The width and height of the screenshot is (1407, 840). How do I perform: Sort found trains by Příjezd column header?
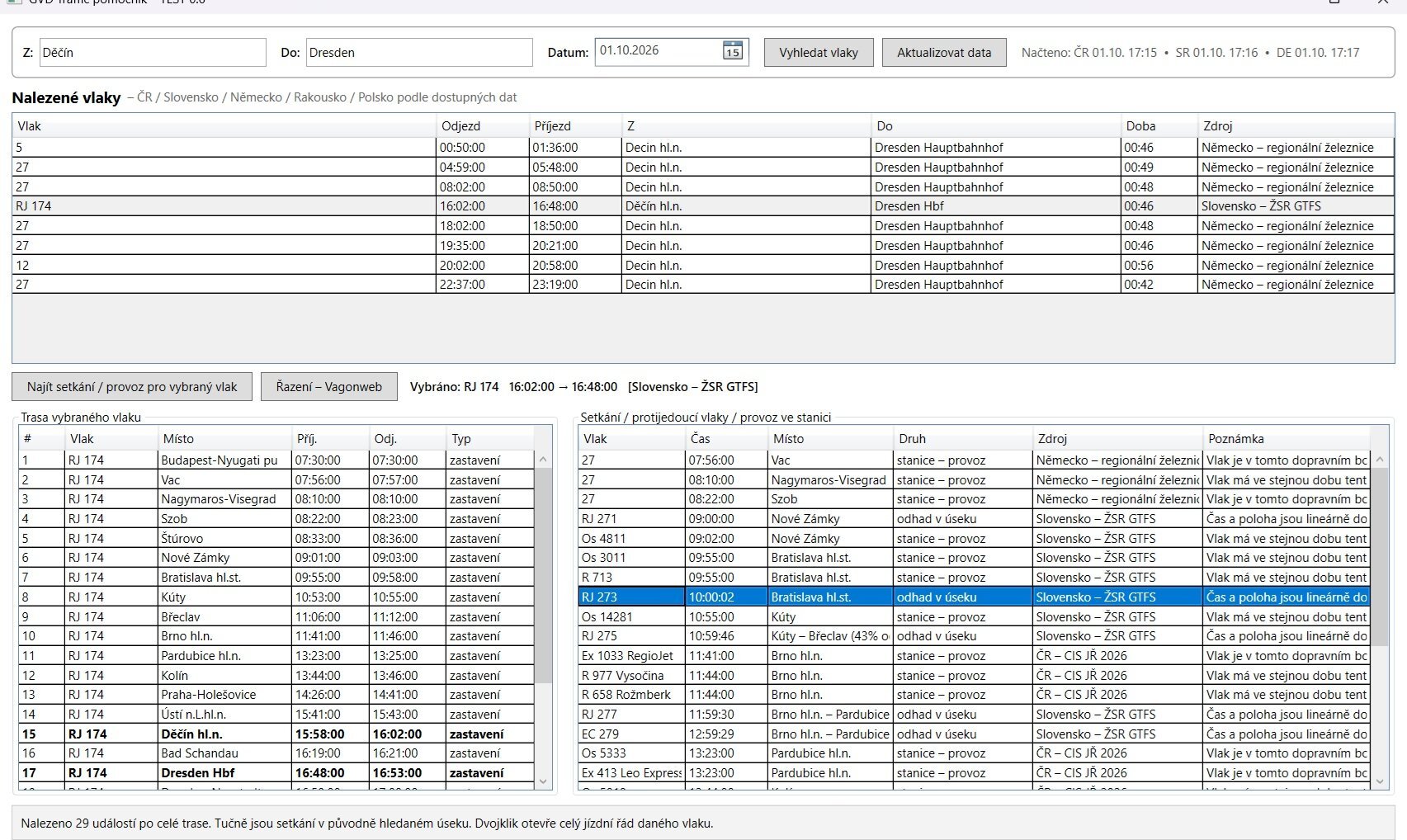coord(575,126)
